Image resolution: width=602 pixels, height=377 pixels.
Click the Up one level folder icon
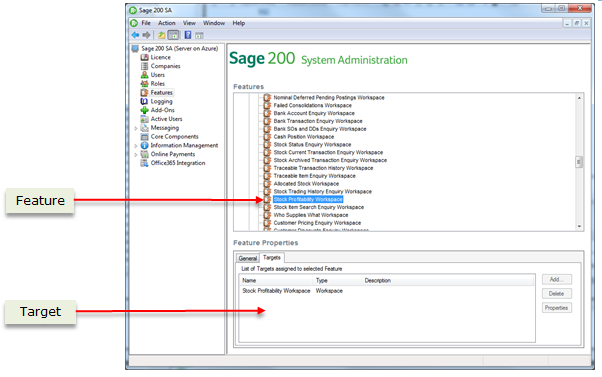[x=162, y=35]
